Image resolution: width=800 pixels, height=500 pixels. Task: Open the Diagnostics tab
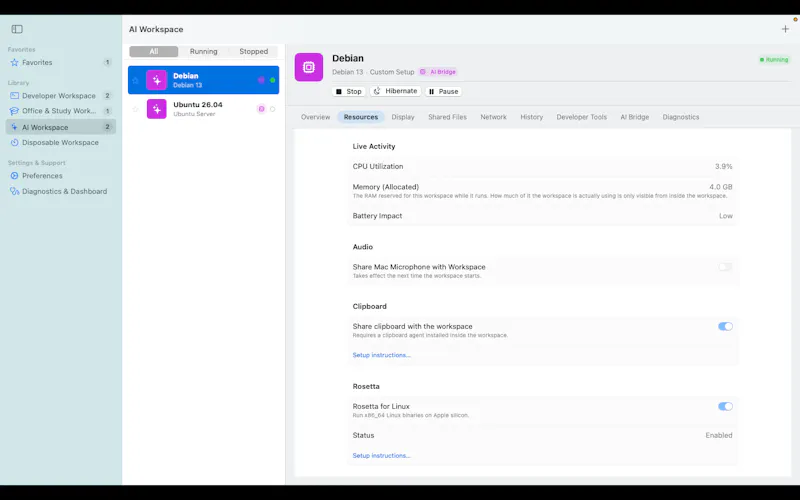point(681,117)
